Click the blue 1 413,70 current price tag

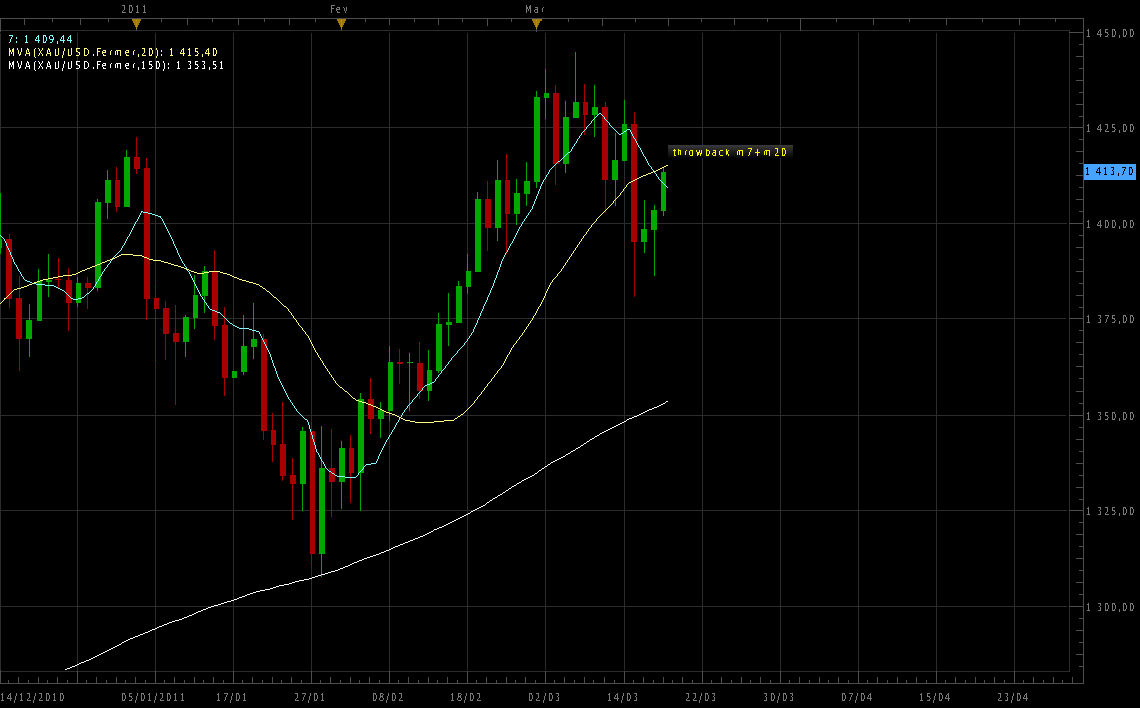(1110, 172)
